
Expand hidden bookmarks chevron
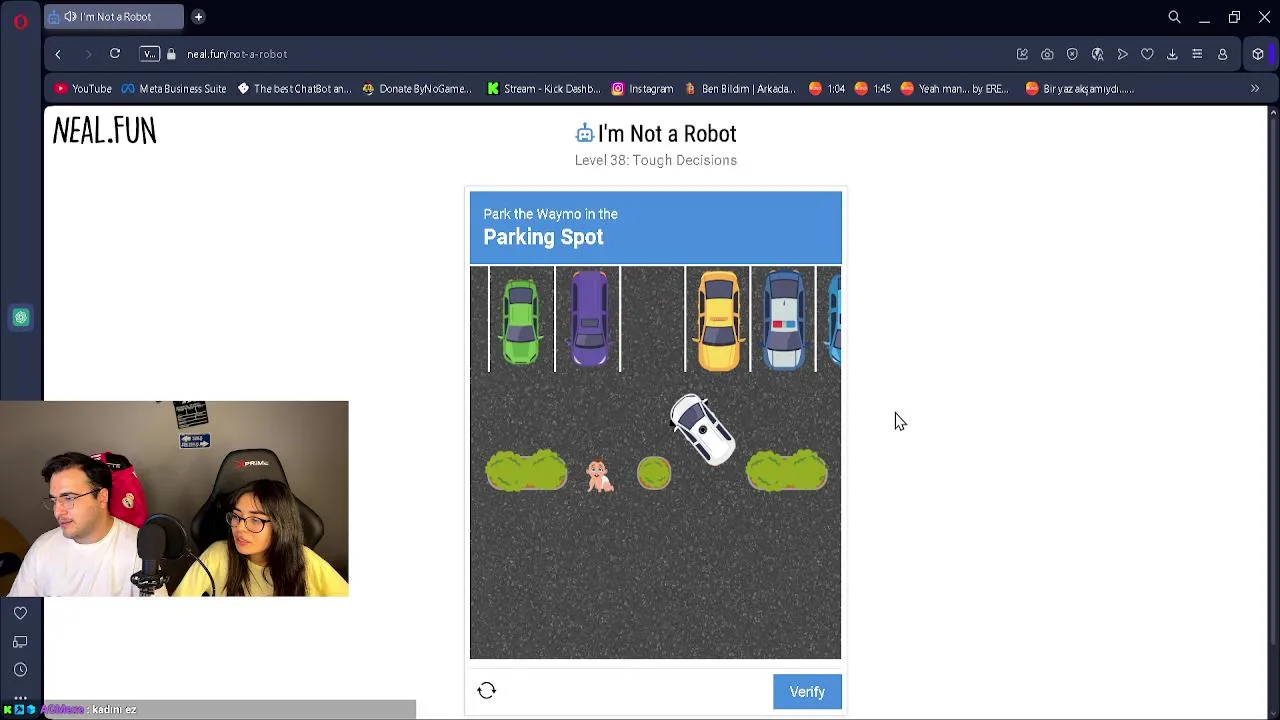point(1255,89)
